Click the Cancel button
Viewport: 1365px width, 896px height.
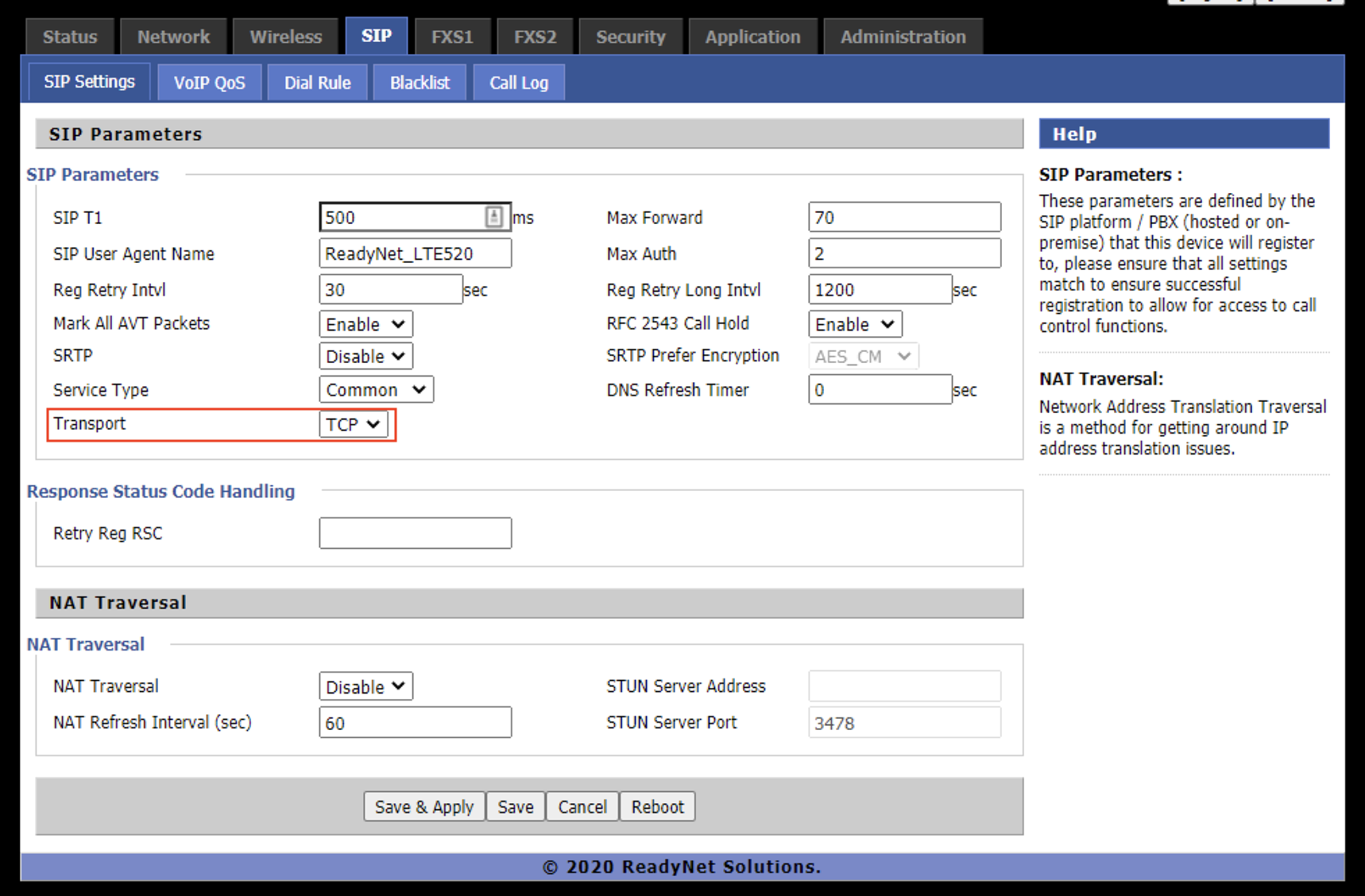click(x=582, y=806)
